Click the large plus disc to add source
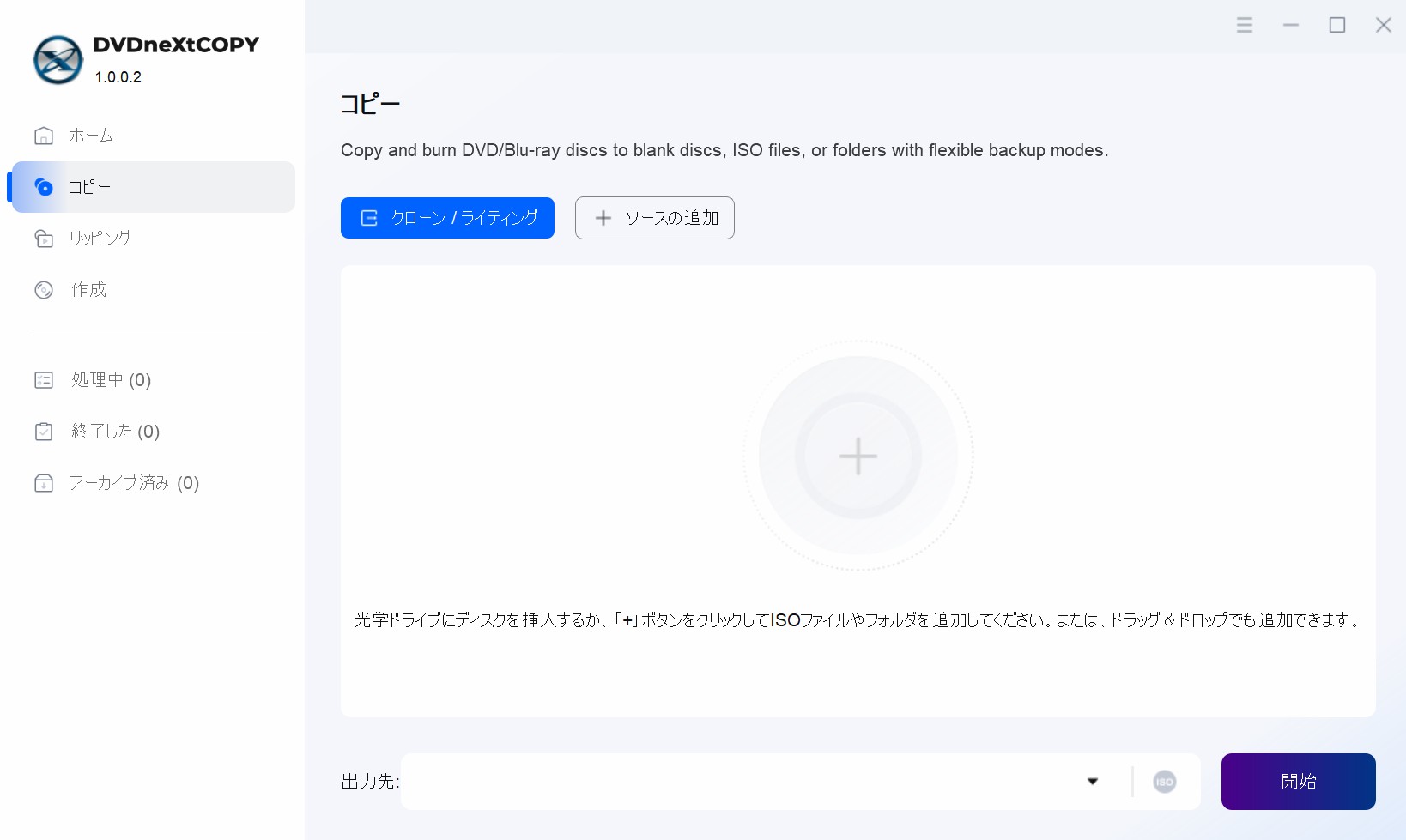1406x840 pixels. click(x=858, y=456)
